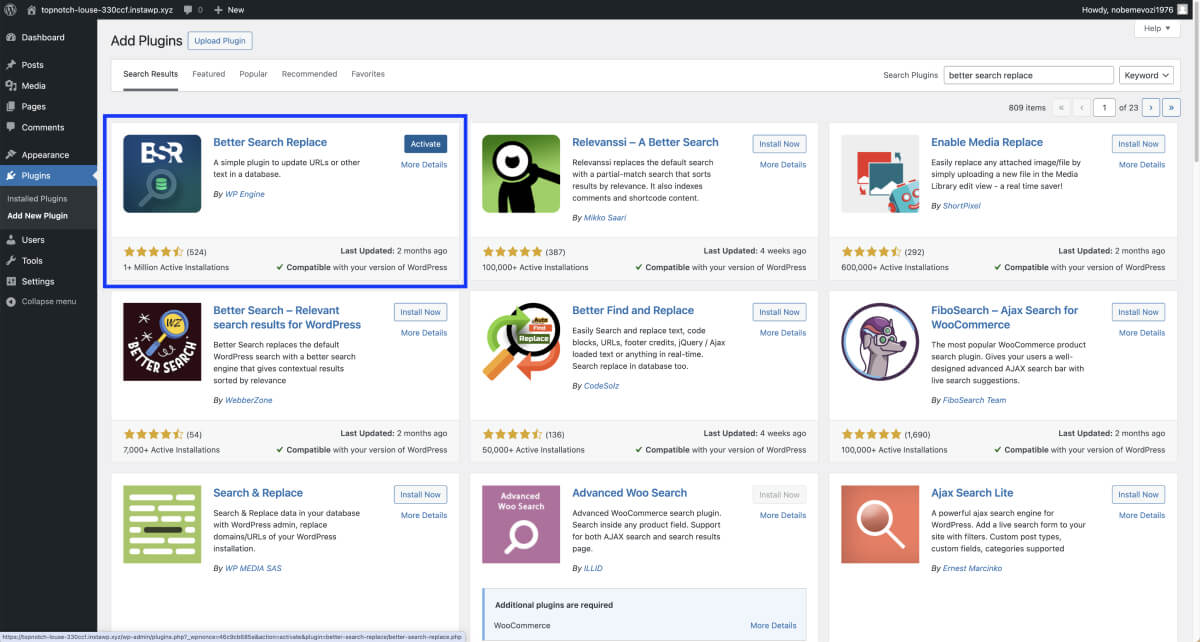Click the Better Search plugin icon
This screenshot has width=1200, height=642.
pyautogui.click(x=162, y=342)
